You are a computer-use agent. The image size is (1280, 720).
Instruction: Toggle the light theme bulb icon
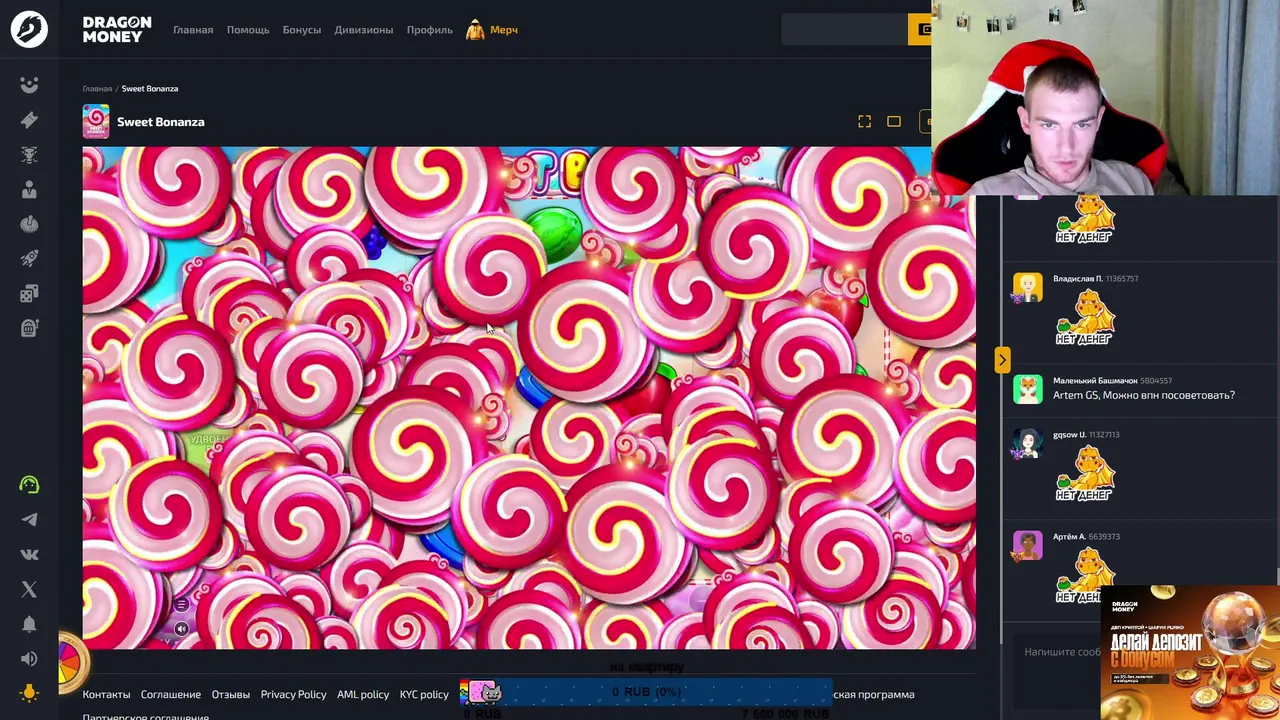point(29,692)
